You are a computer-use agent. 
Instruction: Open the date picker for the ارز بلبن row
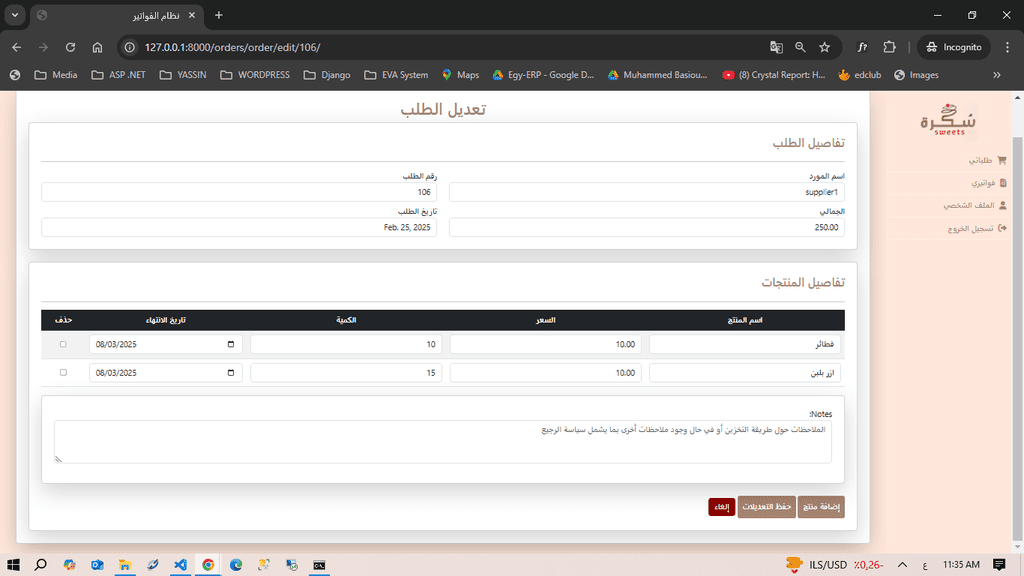click(x=231, y=373)
